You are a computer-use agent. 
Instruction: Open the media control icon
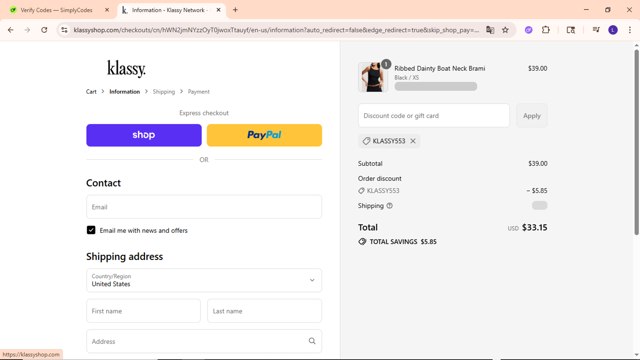tap(596, 30)
